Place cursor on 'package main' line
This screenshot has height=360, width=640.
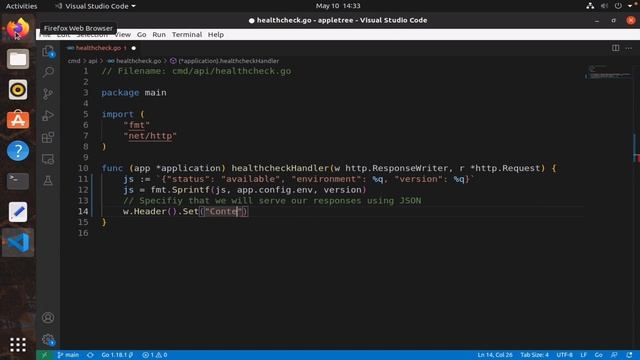(134, 93)
